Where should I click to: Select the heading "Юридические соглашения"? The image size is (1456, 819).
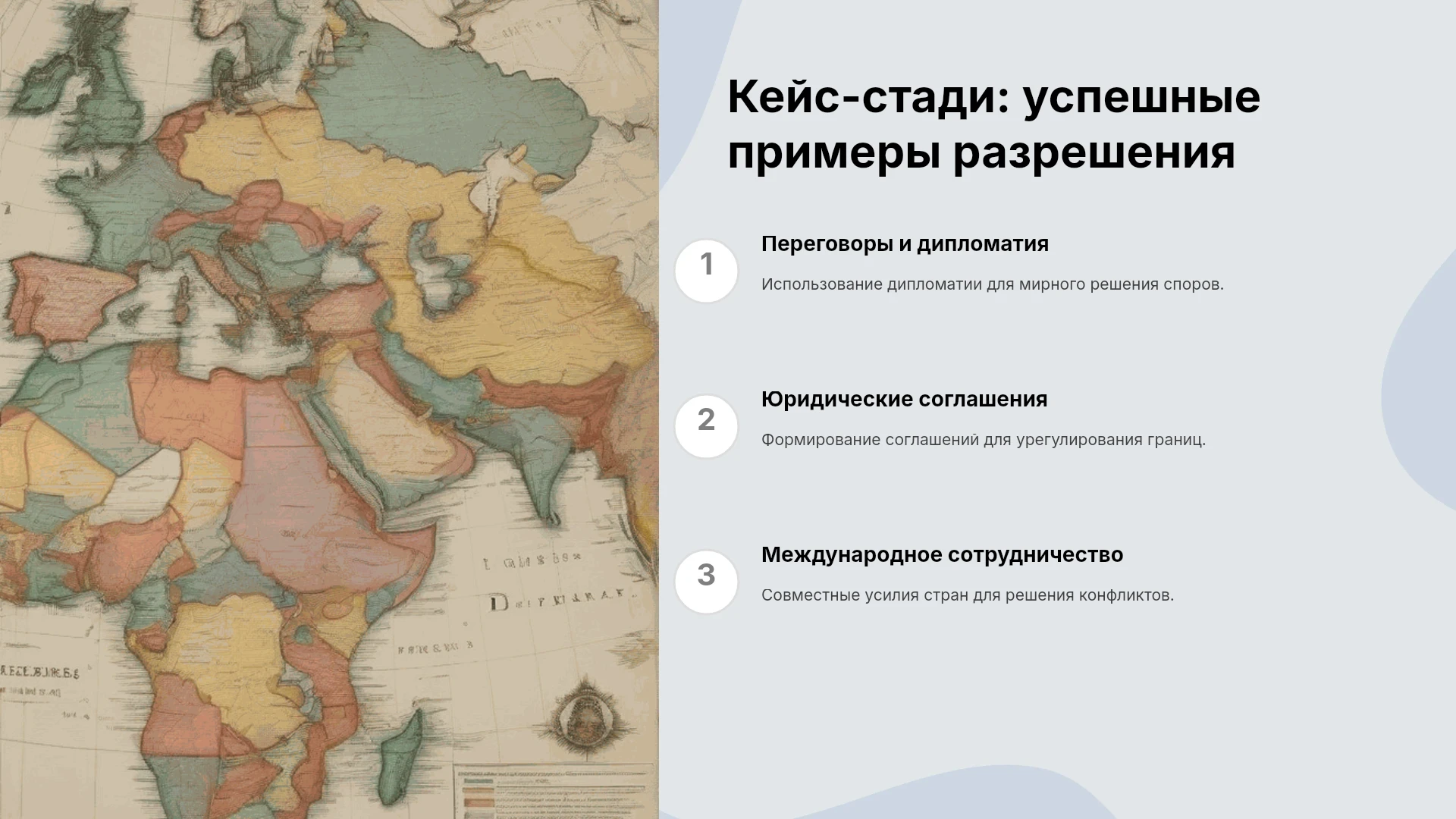(x=904, y=400)
